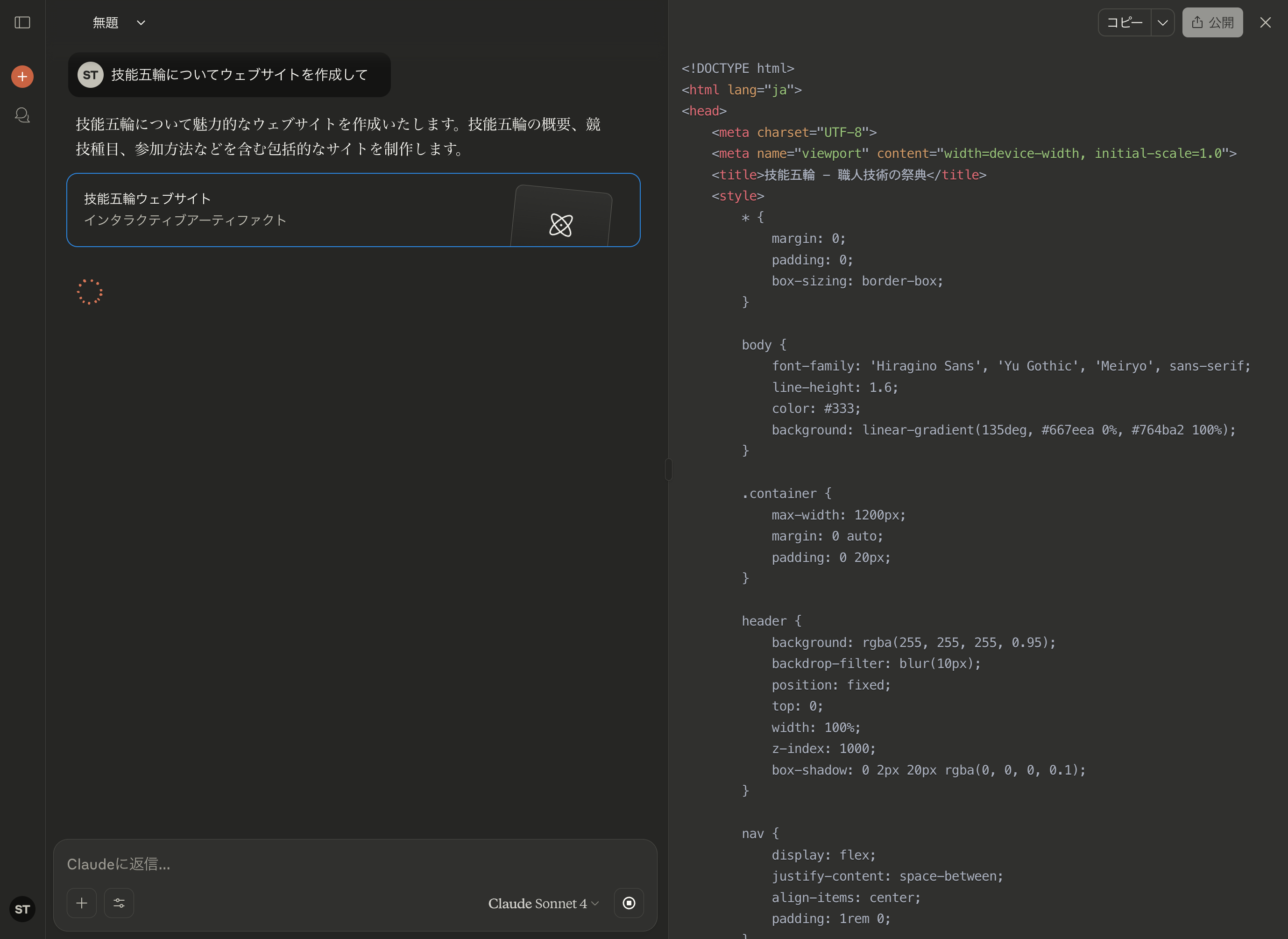Open the search and tools settings icon

click(119, 903)
